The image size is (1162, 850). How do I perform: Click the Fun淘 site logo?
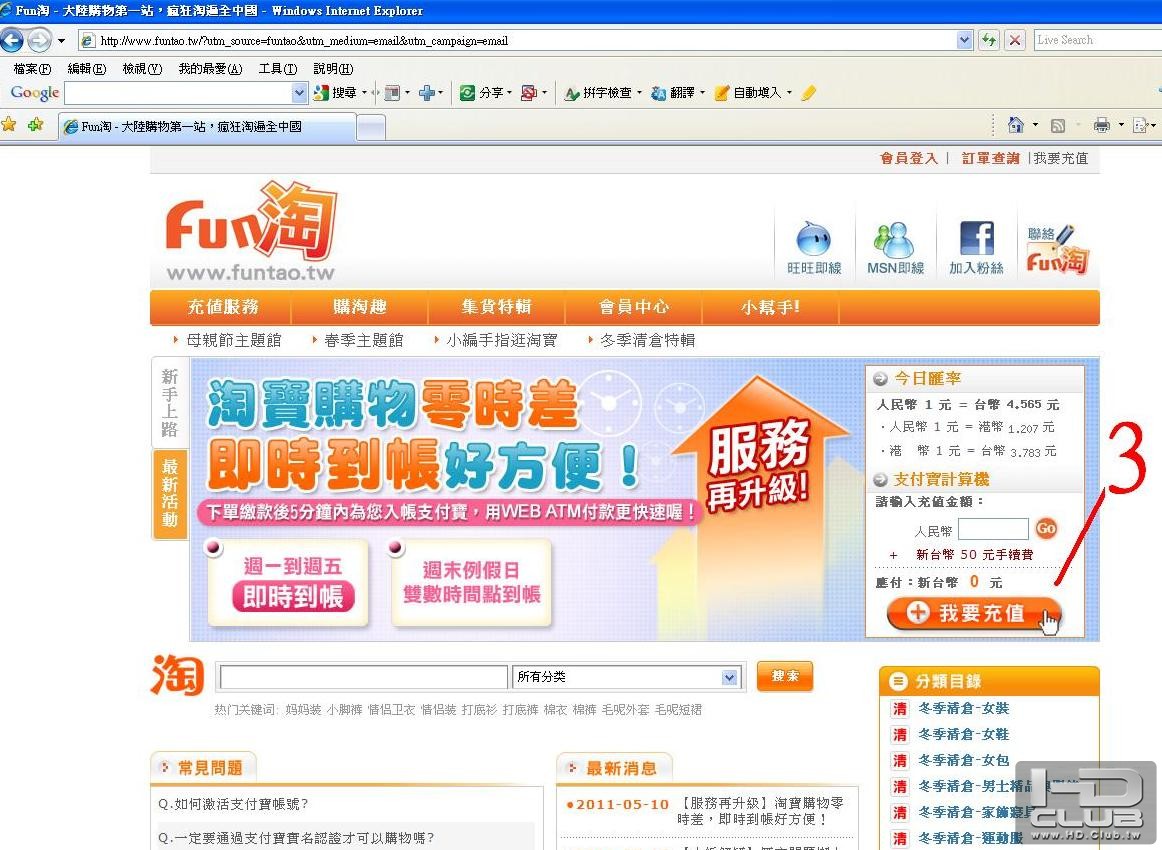251,231
